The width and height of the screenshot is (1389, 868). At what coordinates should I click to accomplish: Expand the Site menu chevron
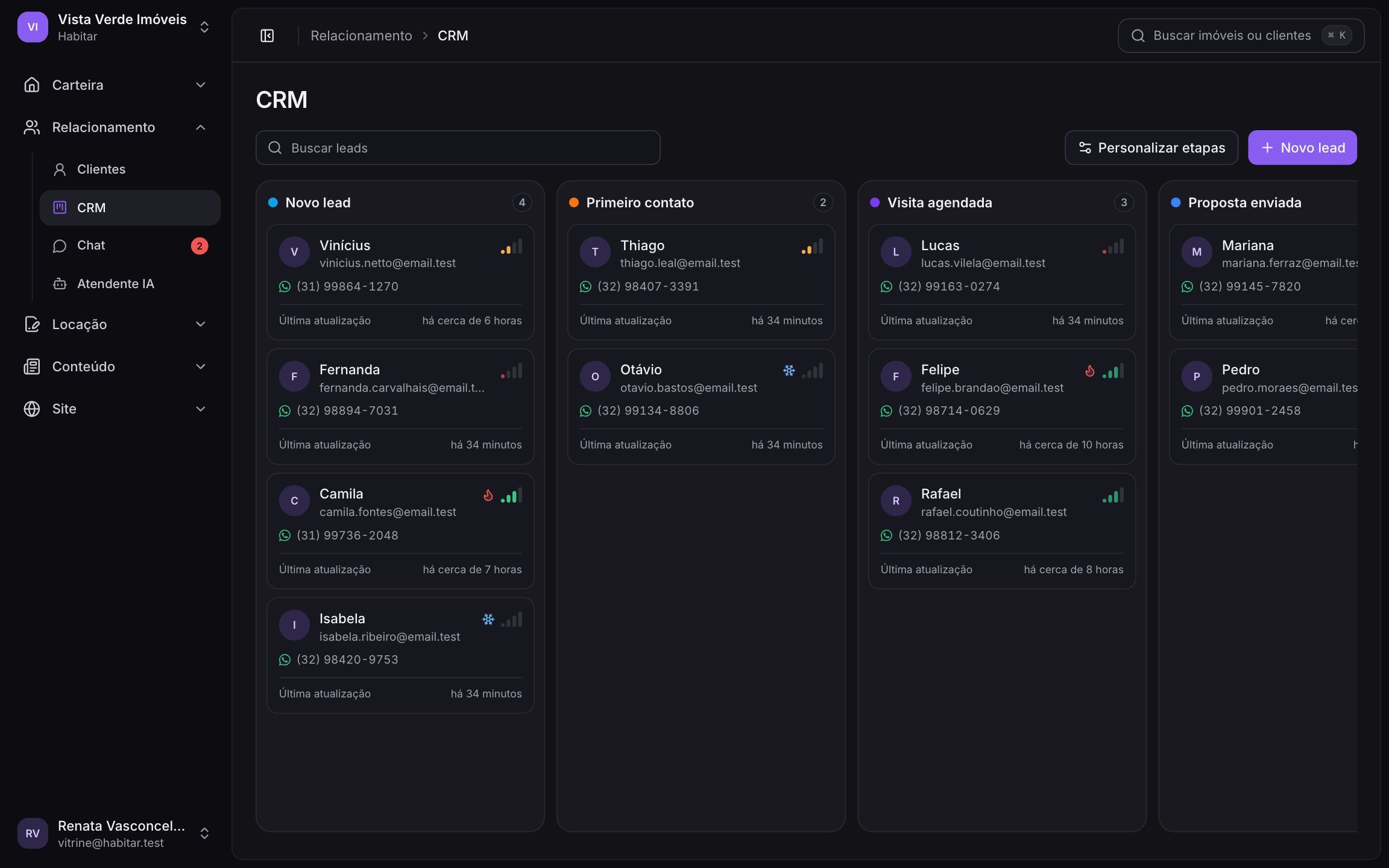[x=201, y=409]
